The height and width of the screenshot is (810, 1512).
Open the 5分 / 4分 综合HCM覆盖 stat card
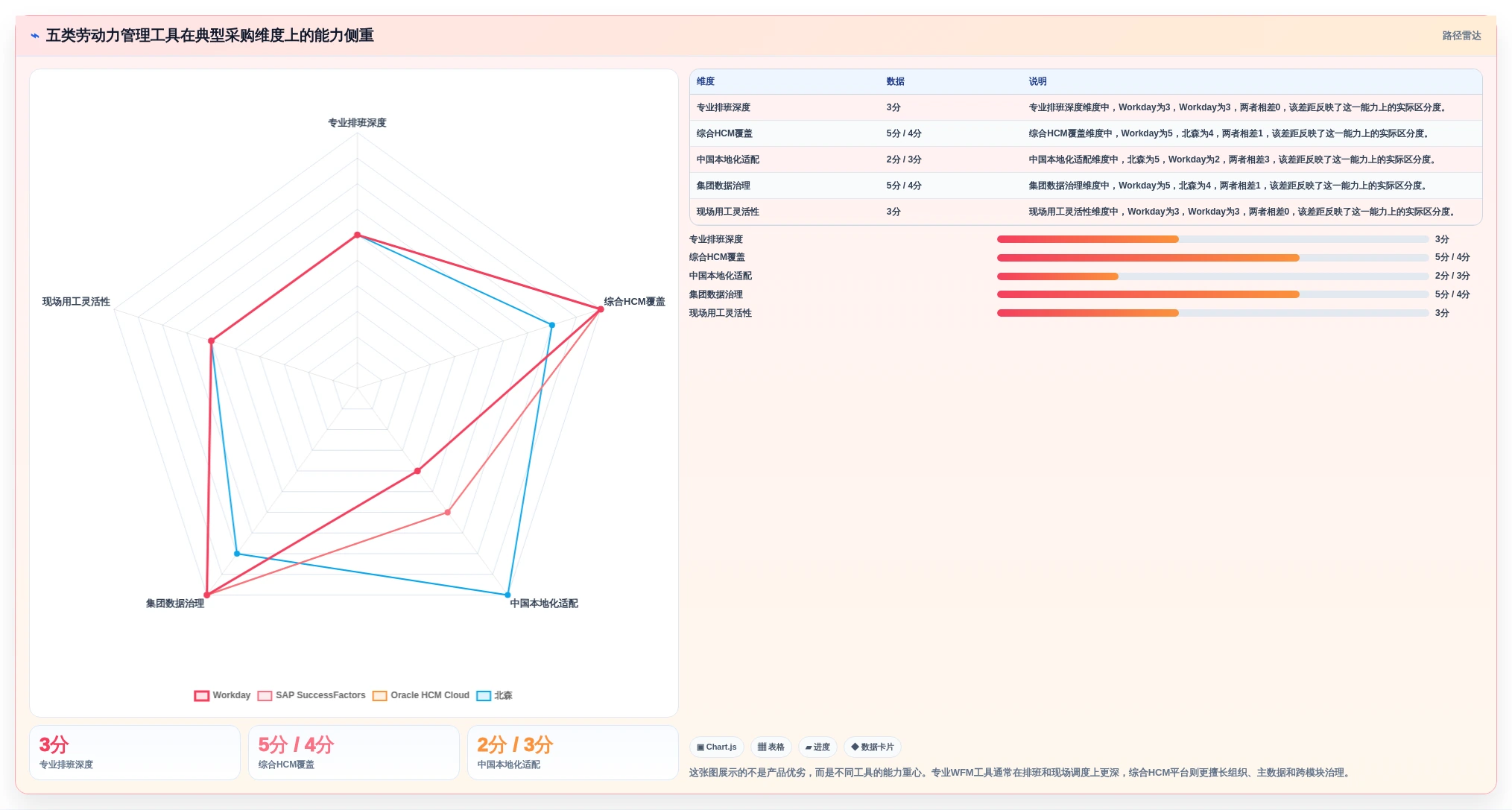point(354,753)
